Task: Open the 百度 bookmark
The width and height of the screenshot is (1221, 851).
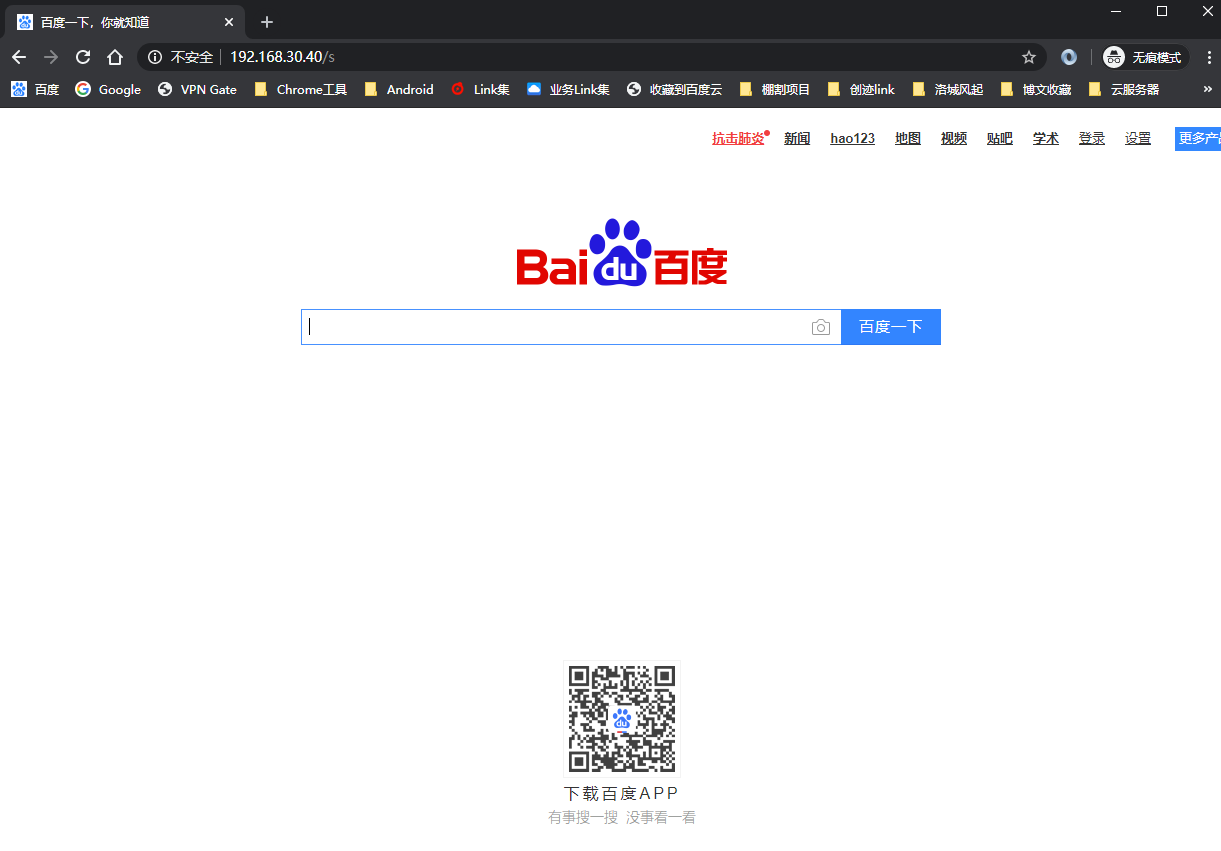Action: tap(35, 89)
